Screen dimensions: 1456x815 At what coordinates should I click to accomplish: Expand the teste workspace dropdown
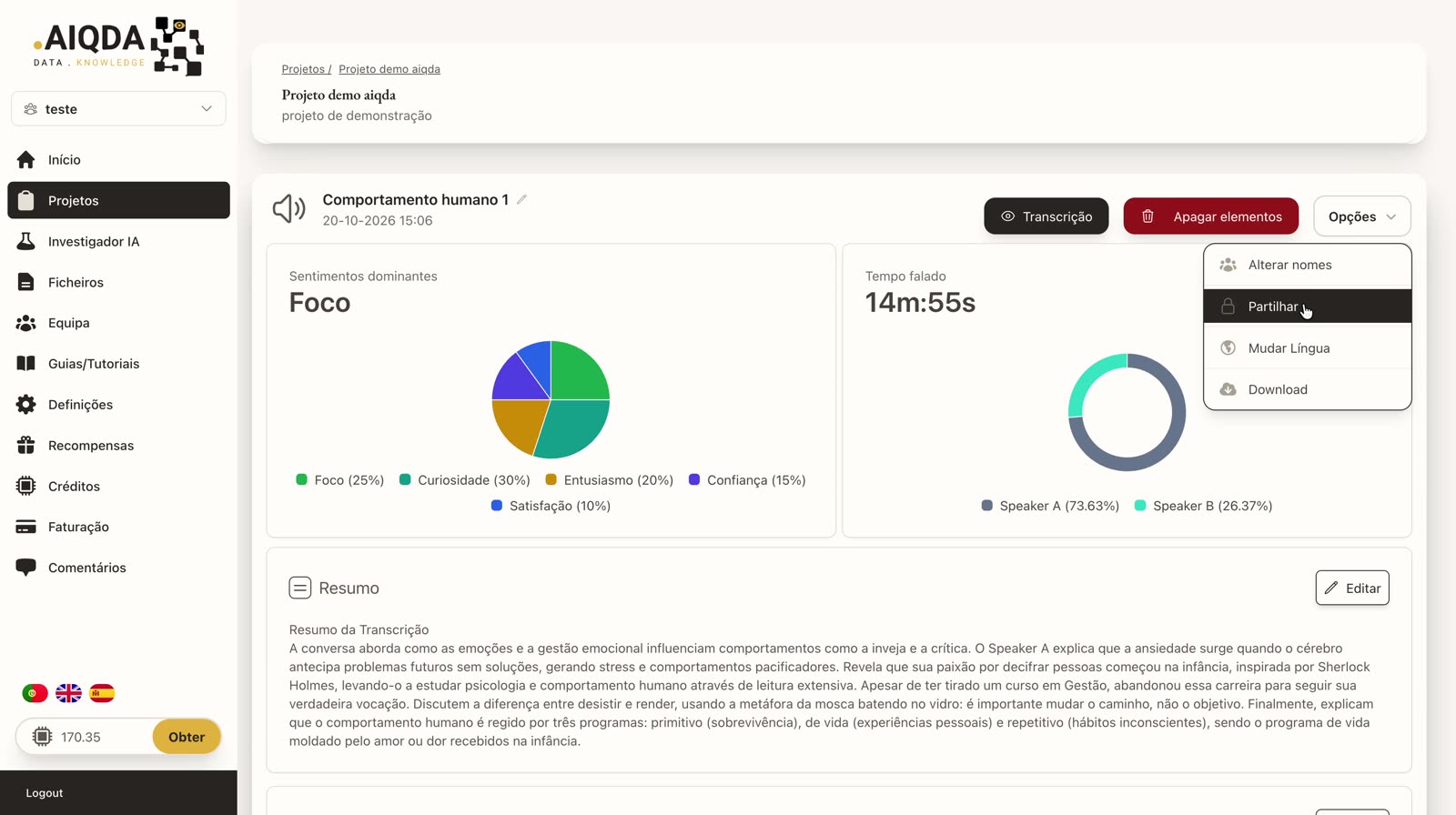(118, 109)
